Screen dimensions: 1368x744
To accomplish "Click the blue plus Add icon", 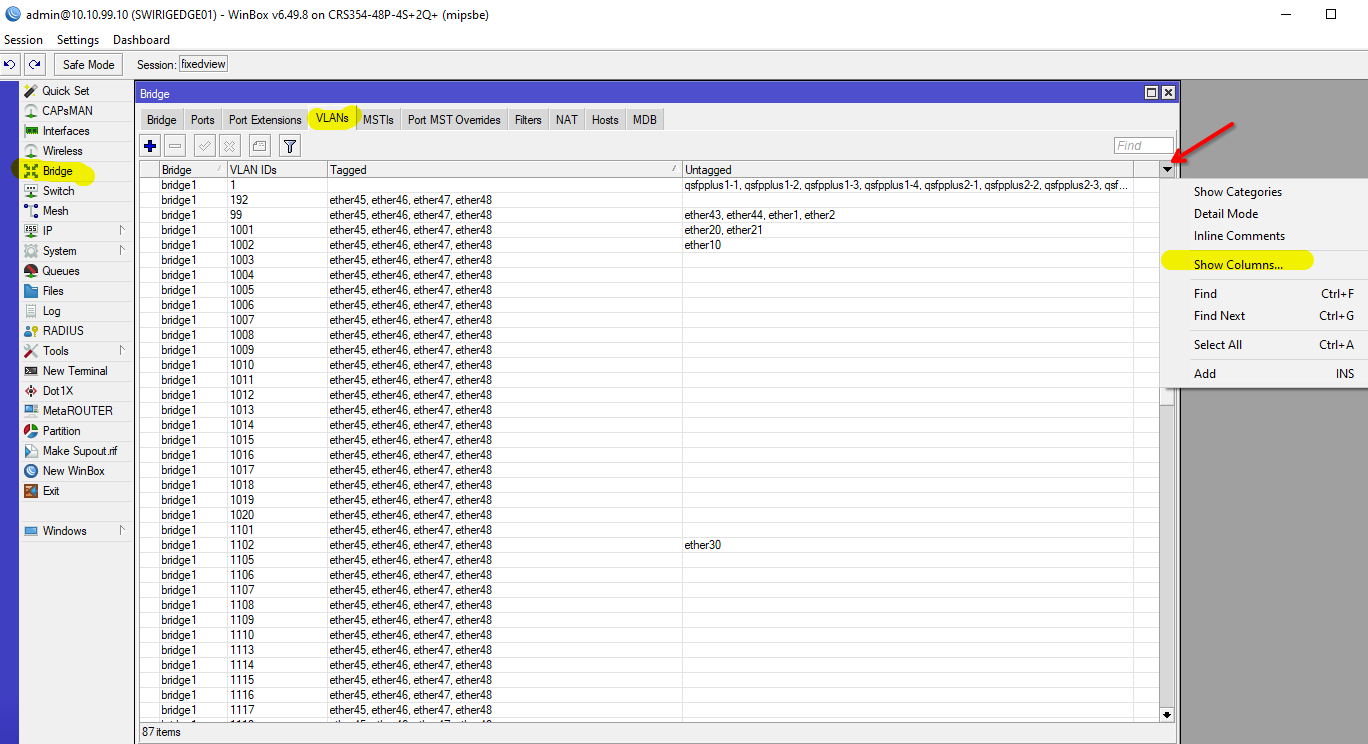I will 151,146.
